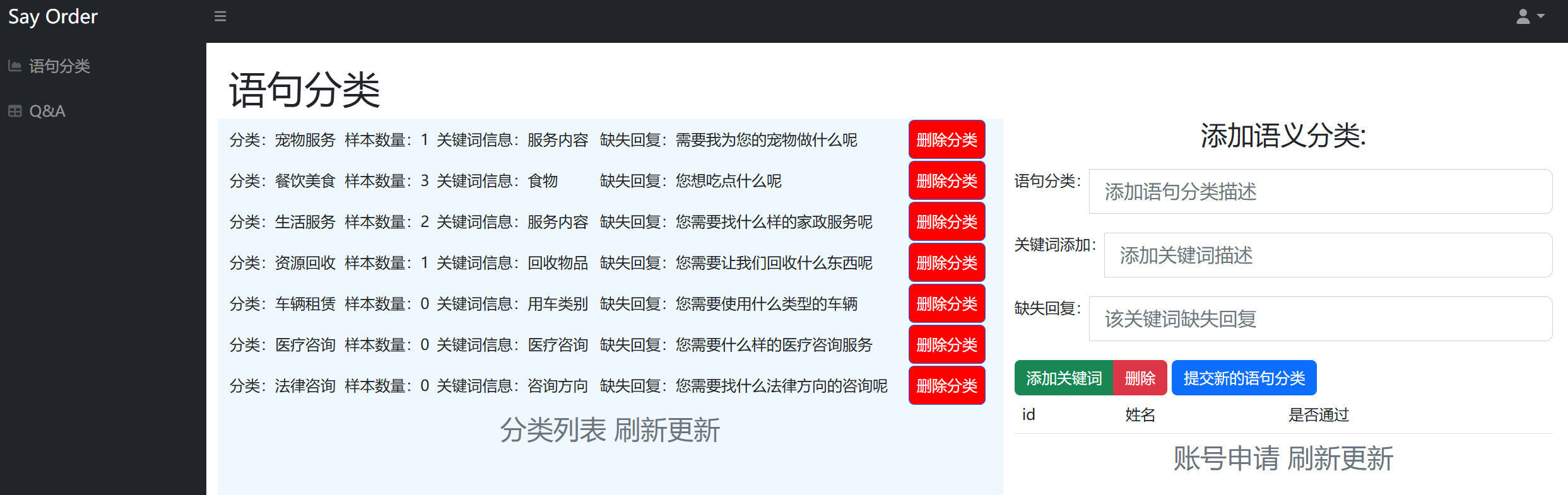Screen dimensions: 1568x495
Task: Focus the 缺失回复 input field
Action: click(x=1320, y=319)
